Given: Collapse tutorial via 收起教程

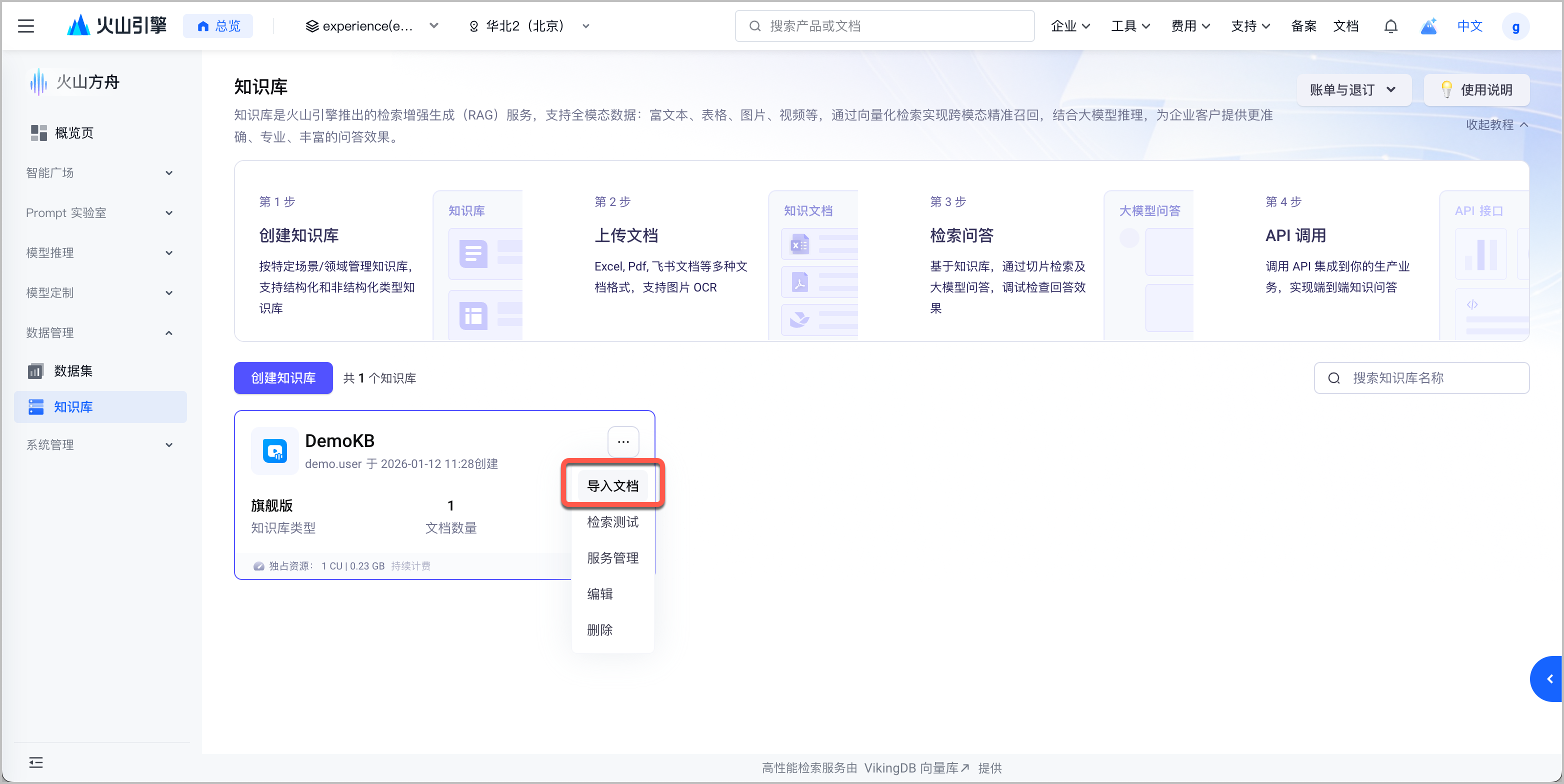Looking at the screenshot, I should click(x=1496, y=124).
